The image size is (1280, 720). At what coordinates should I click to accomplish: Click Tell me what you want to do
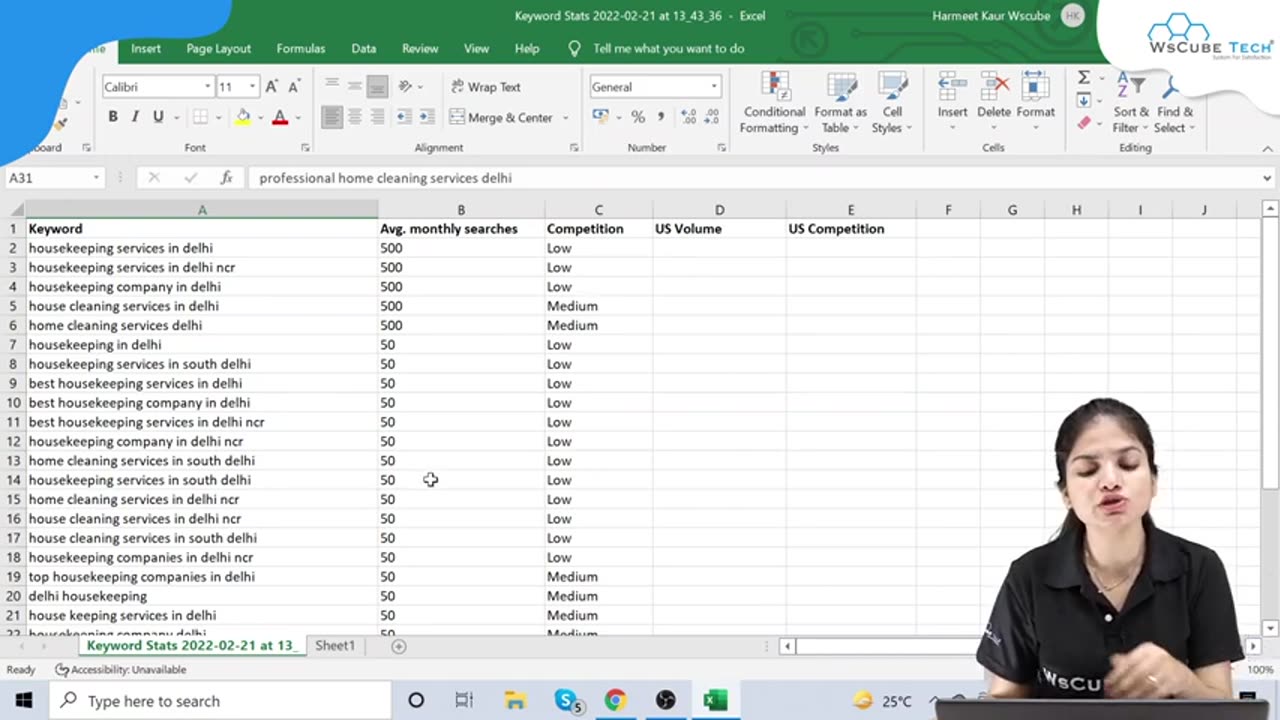point(668,48)
